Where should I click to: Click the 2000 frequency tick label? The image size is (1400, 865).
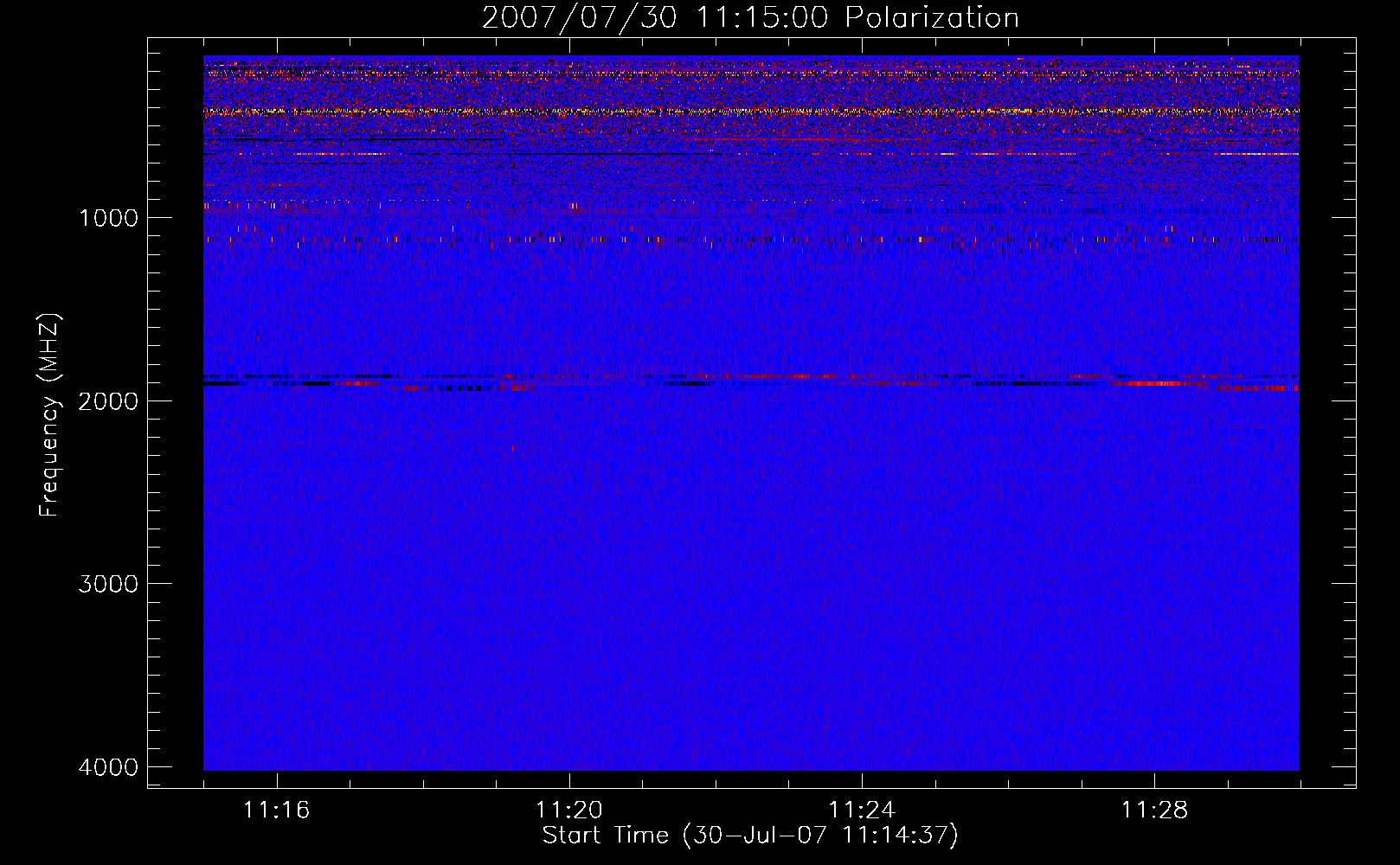[x=108, y=400]
